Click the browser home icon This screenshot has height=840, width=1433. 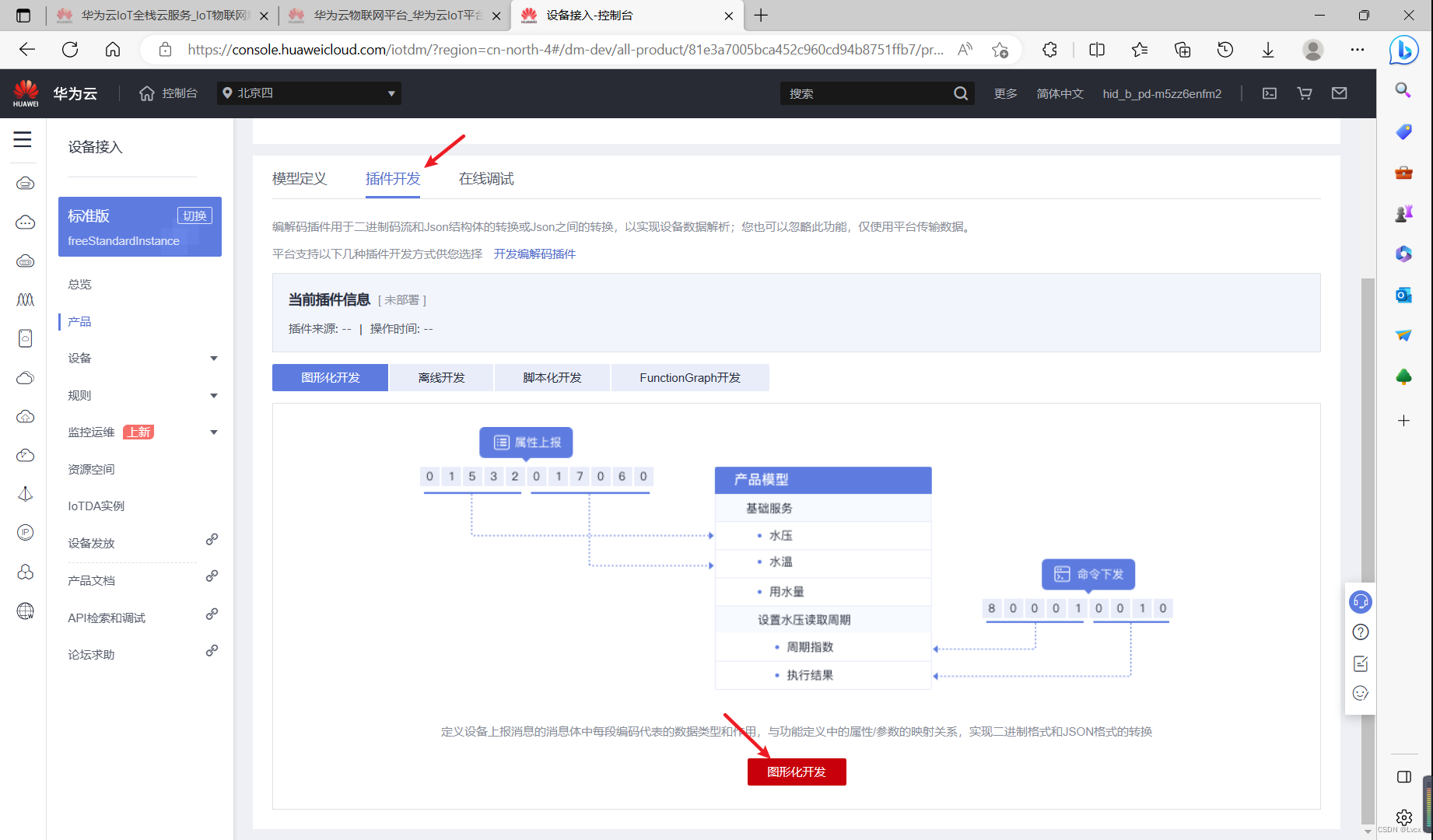(x=113, y=50)
